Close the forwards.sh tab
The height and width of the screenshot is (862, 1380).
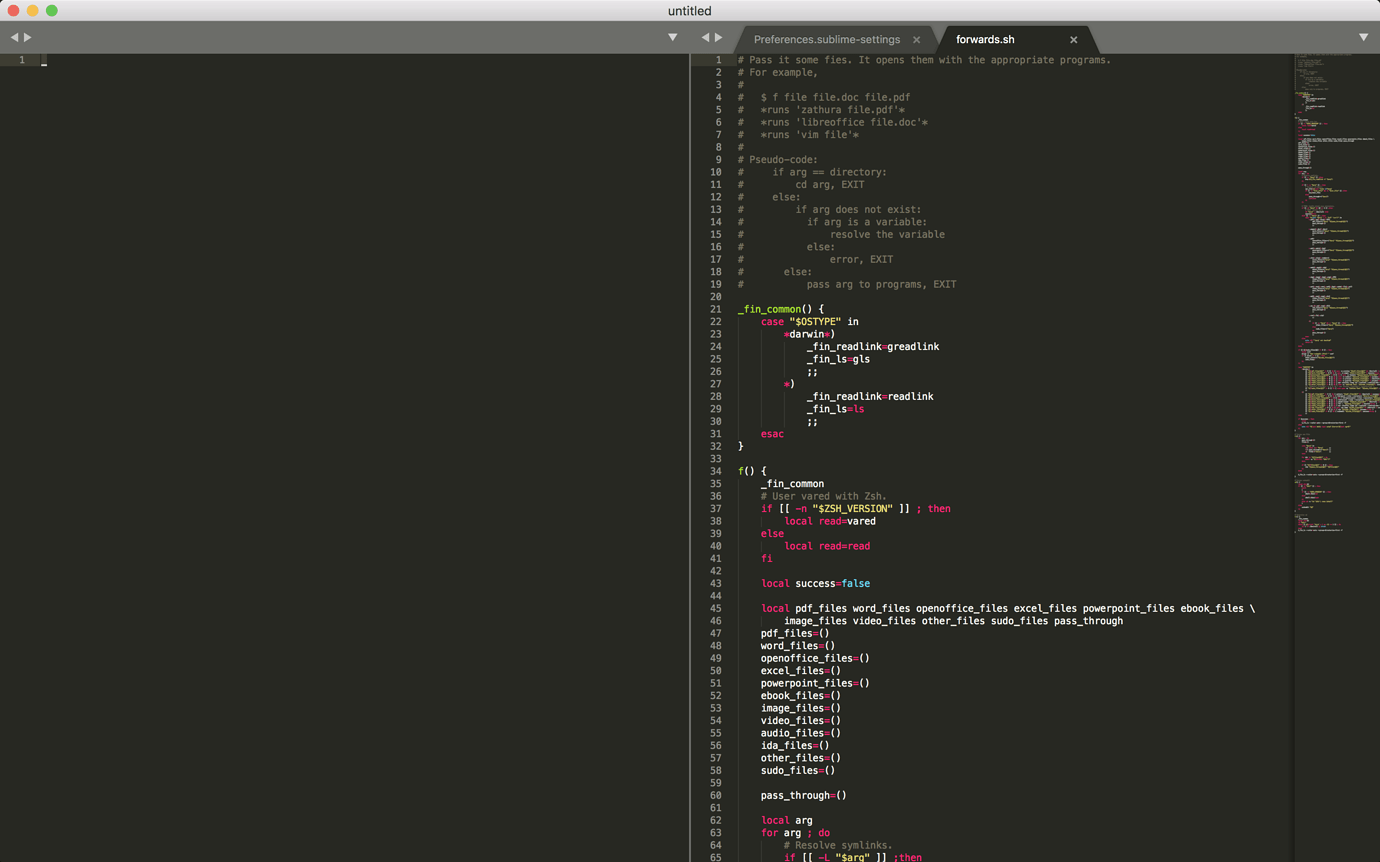pos(1074,40)
